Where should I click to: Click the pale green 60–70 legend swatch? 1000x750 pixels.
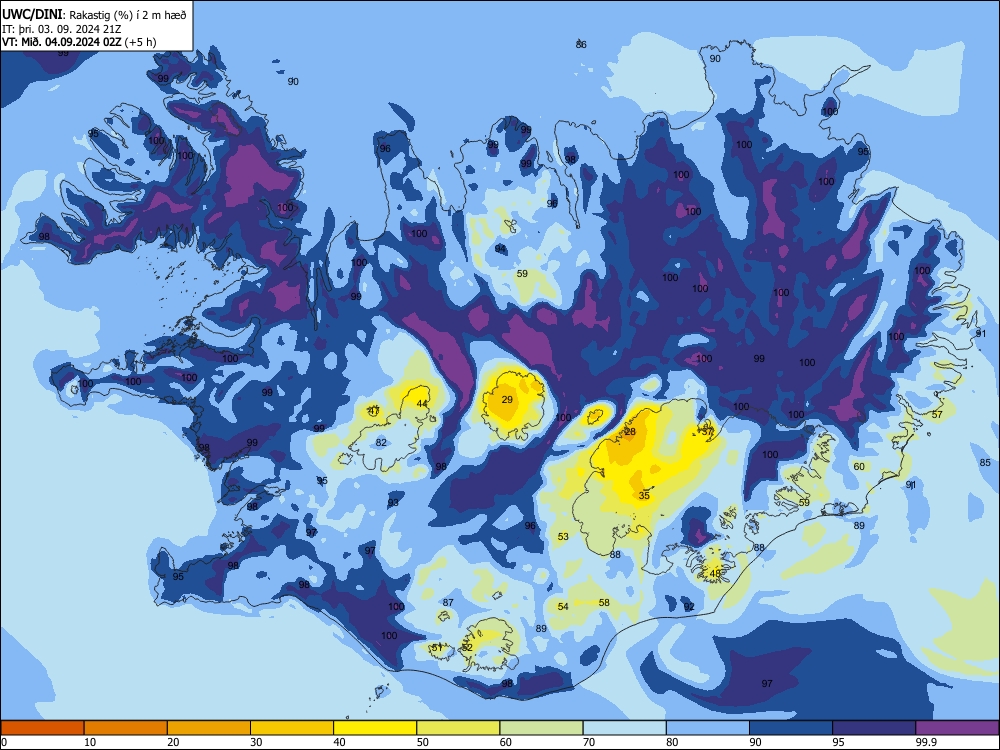tap(541, 728)
